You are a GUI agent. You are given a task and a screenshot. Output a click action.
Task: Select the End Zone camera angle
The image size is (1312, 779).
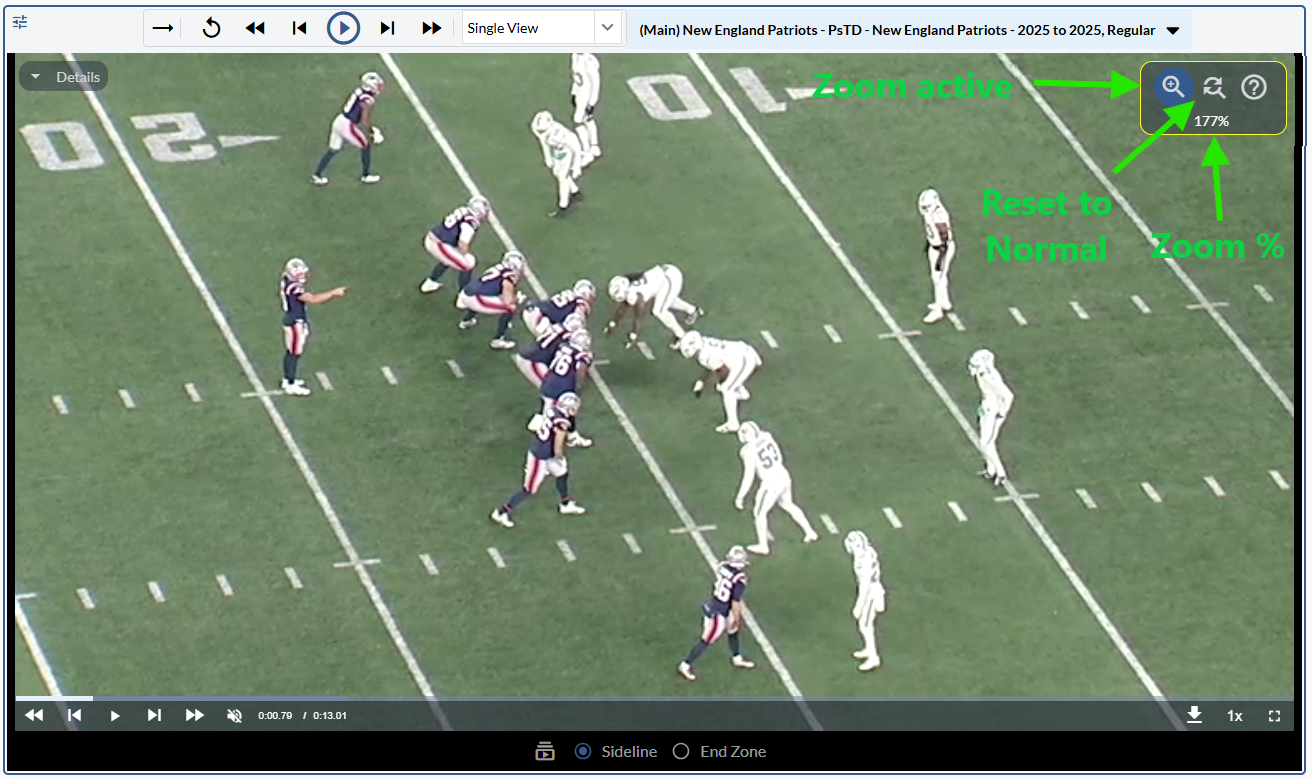click(x=681, y=751)
